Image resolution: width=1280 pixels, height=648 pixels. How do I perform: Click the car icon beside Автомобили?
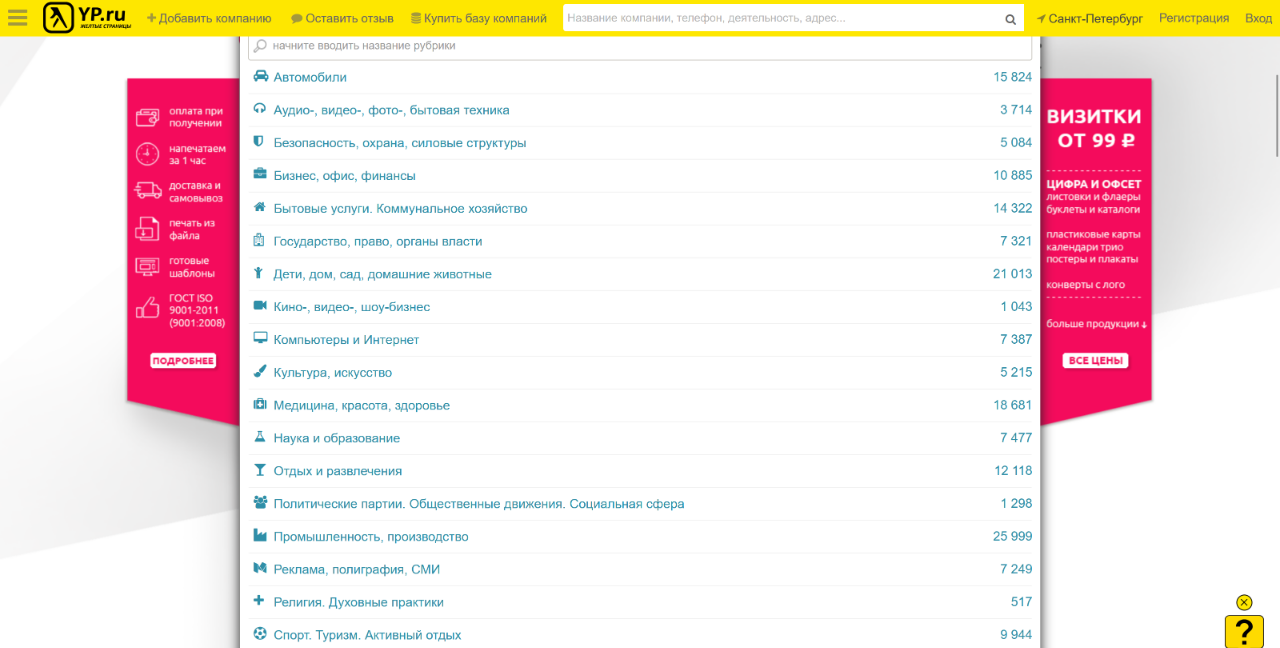click(x=260, y=76)
